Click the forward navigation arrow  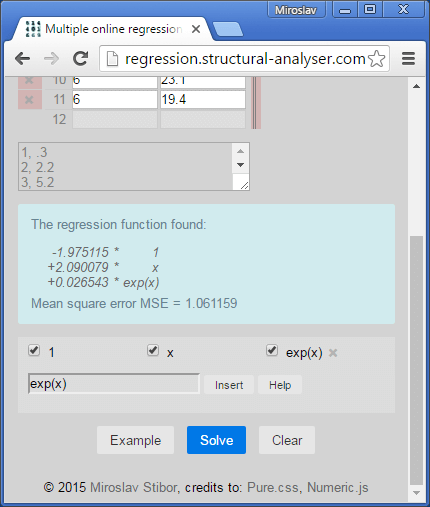click(51, 59)
